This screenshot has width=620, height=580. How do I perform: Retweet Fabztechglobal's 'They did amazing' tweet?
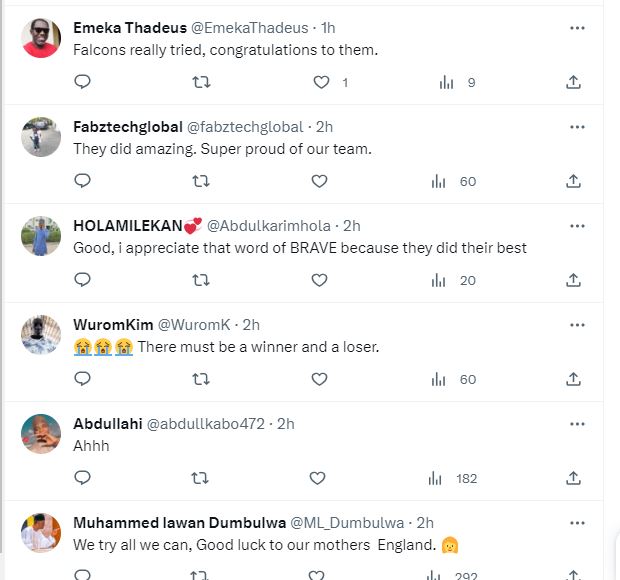coord(200,181)
